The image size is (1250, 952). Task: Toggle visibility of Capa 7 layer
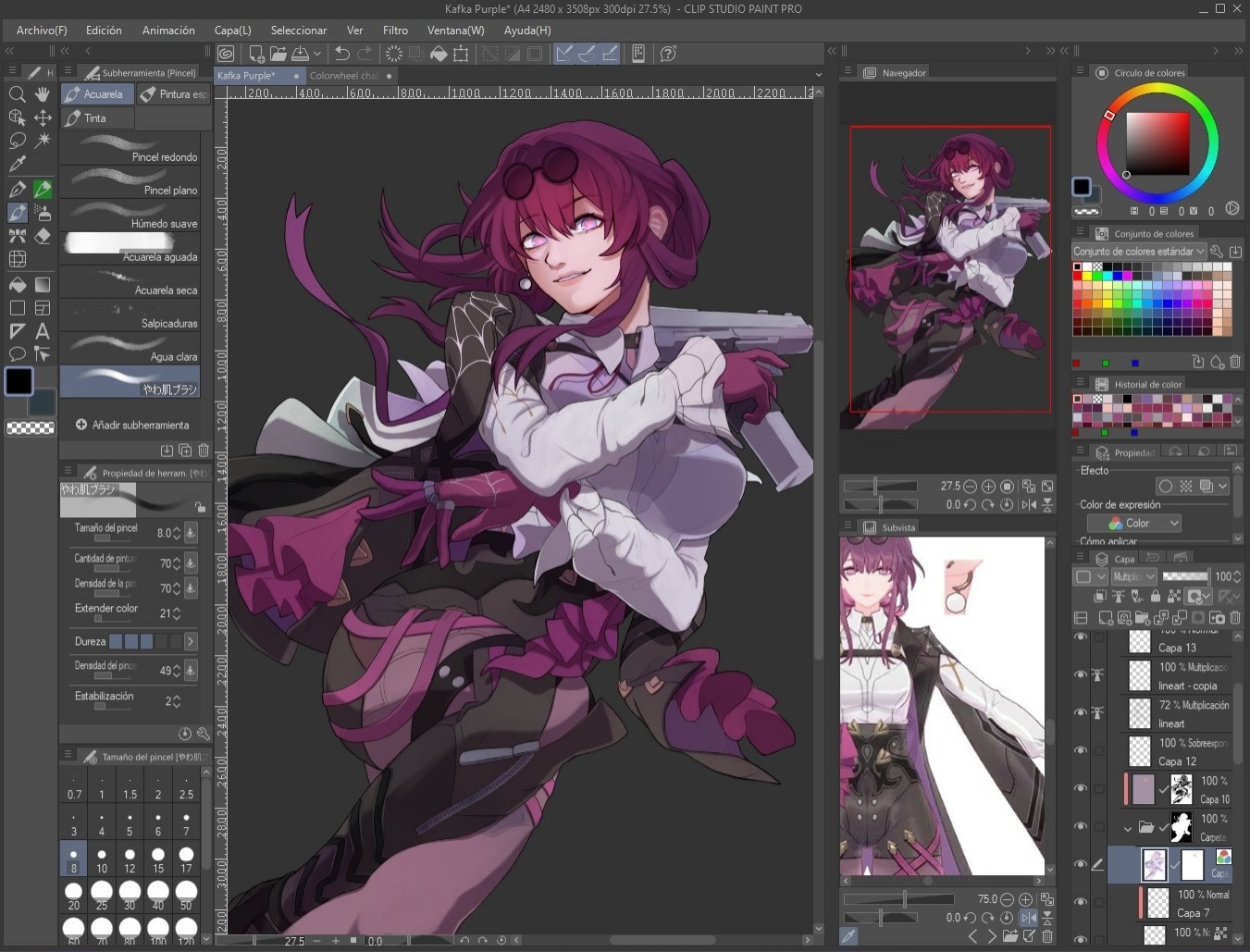click(1081, 902)
